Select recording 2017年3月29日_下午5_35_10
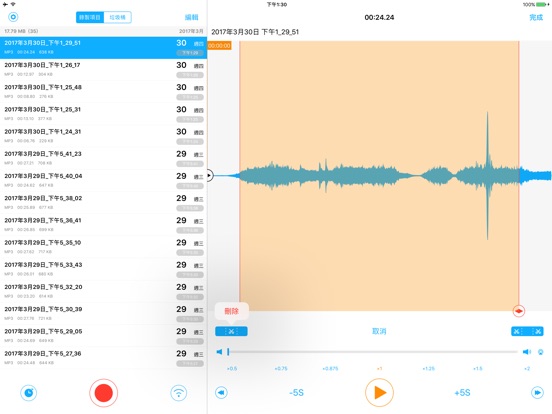 point(104,247)
